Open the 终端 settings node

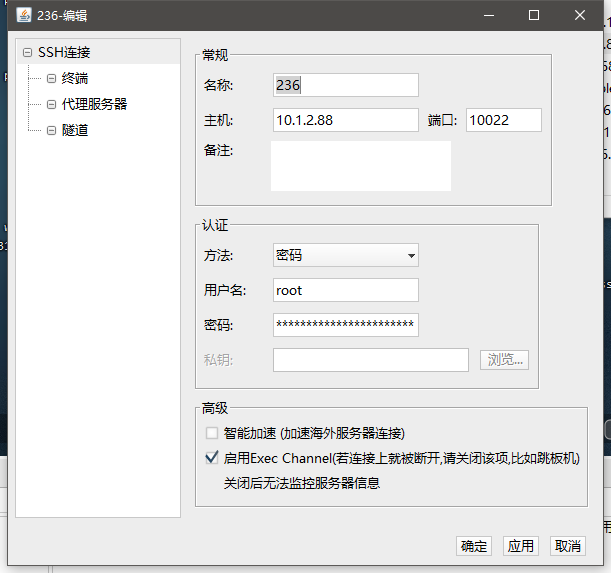tap(75, 78)
